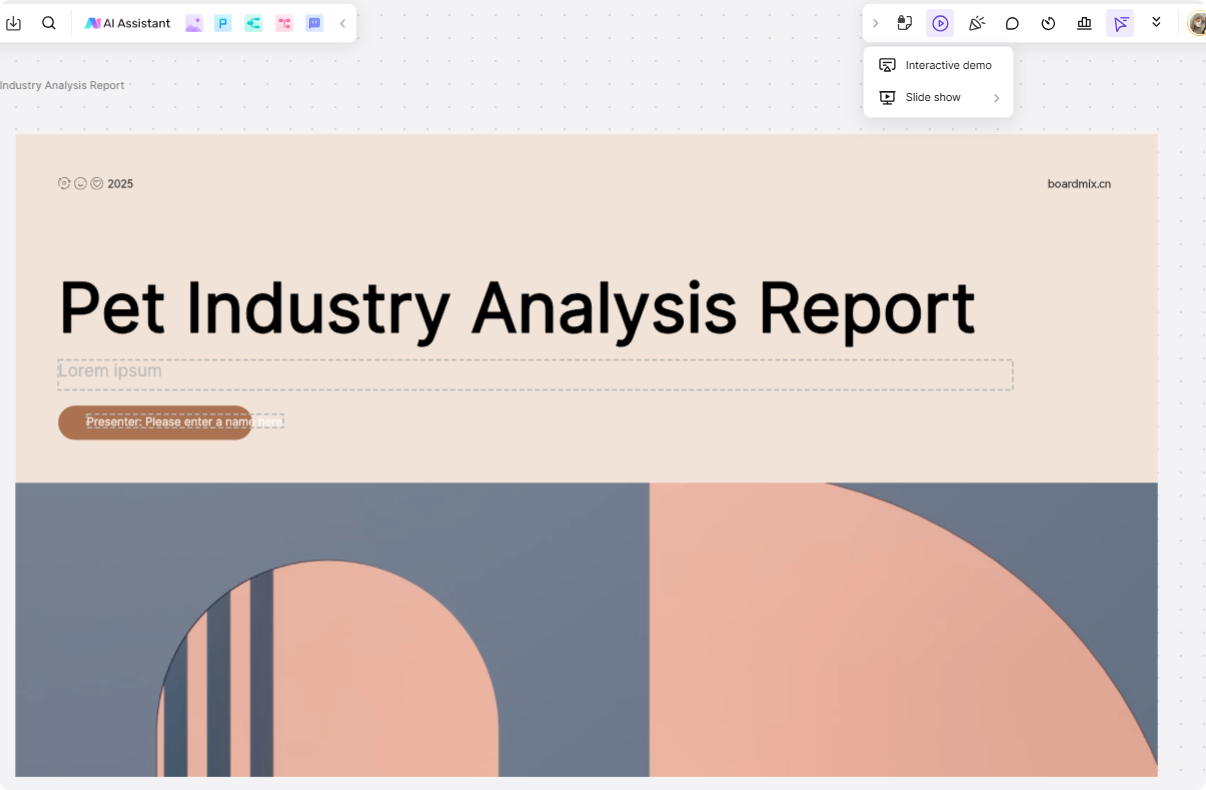Open the purple AI chat bubble icon
Viewport: 1206px width, 790px height.
pyautogui.click(x=314, y=23)
